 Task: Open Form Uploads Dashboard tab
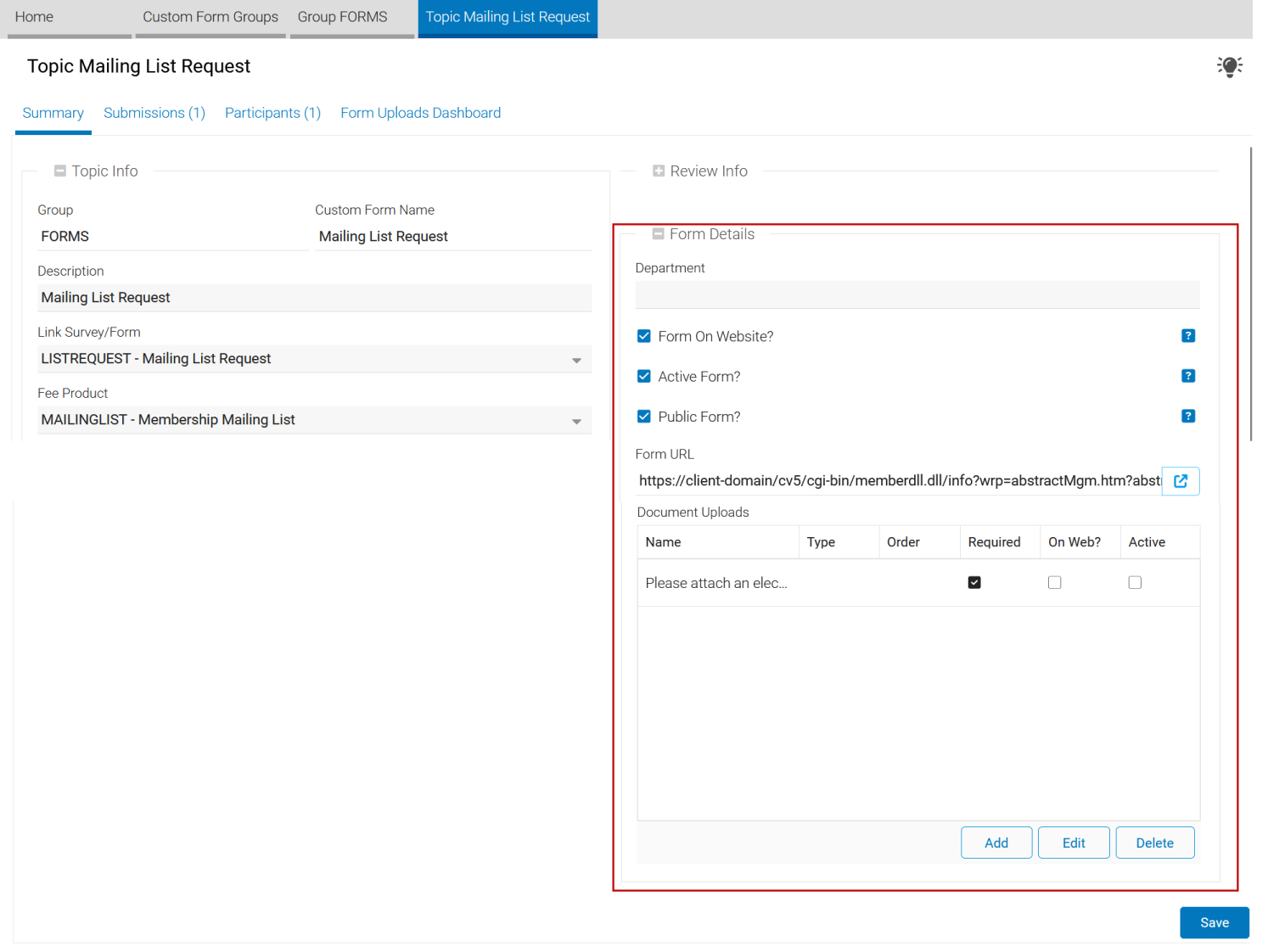coord(420,113)
